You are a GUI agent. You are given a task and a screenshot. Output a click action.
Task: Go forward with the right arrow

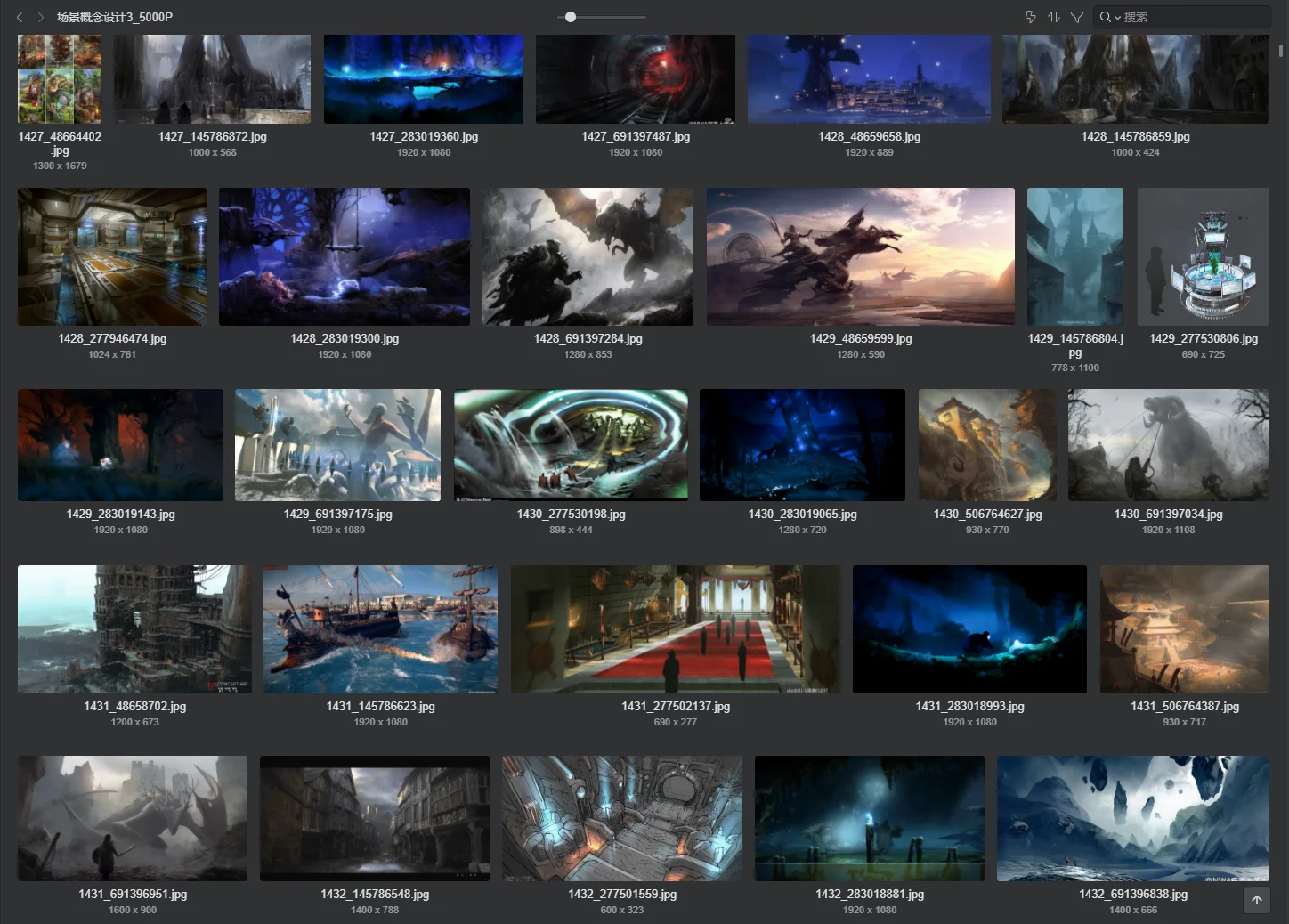[x=41, y=17]
